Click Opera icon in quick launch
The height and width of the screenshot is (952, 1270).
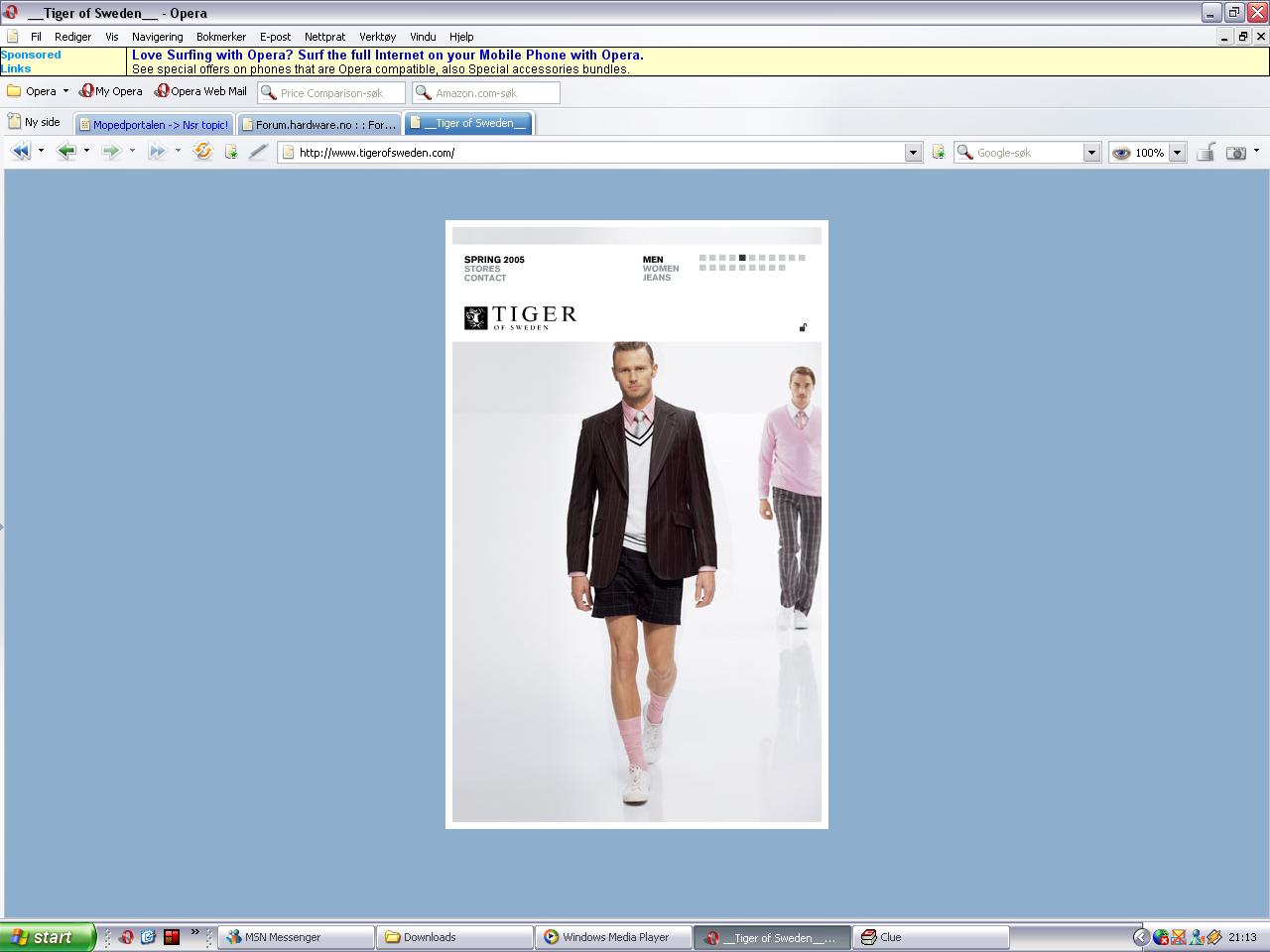pos(126,936)
